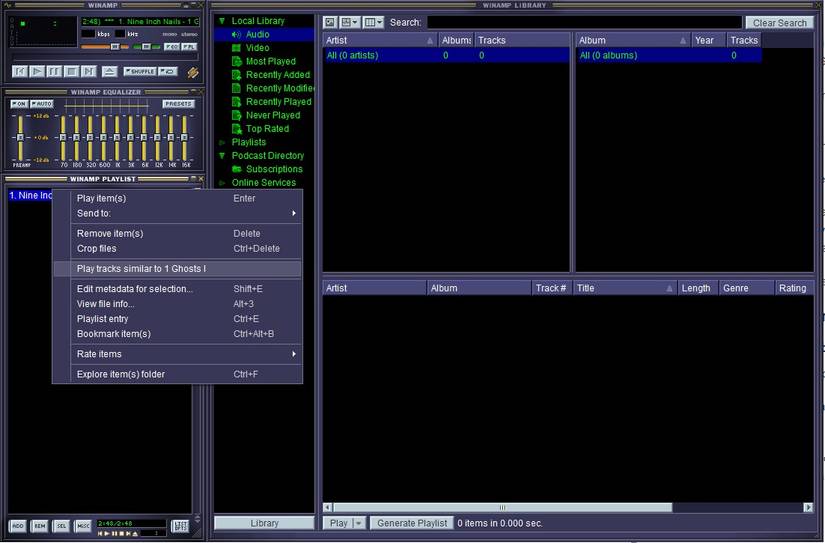Open the dropdown arrow next to the Play button
The image size is (825, 543).
[x=359, y=523]
